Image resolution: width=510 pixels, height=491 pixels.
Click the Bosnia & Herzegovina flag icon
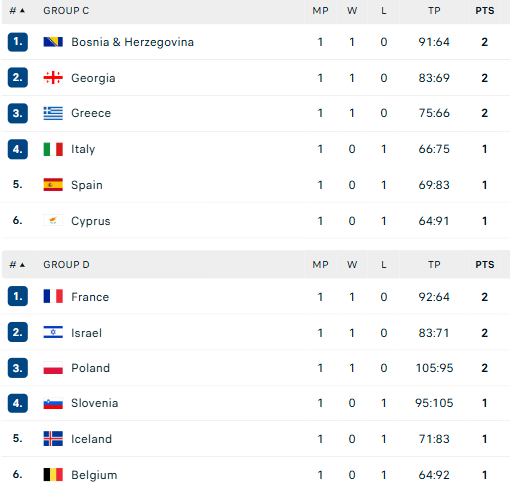(x=53, y=42)
